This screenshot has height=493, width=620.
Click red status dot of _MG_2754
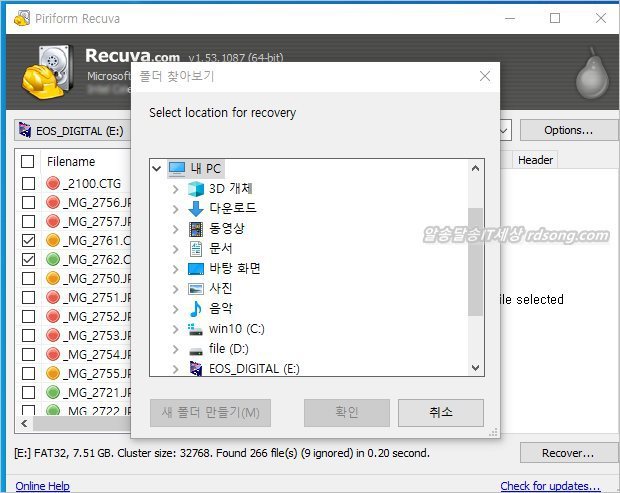pyautogui.click(x=53, y=354)
